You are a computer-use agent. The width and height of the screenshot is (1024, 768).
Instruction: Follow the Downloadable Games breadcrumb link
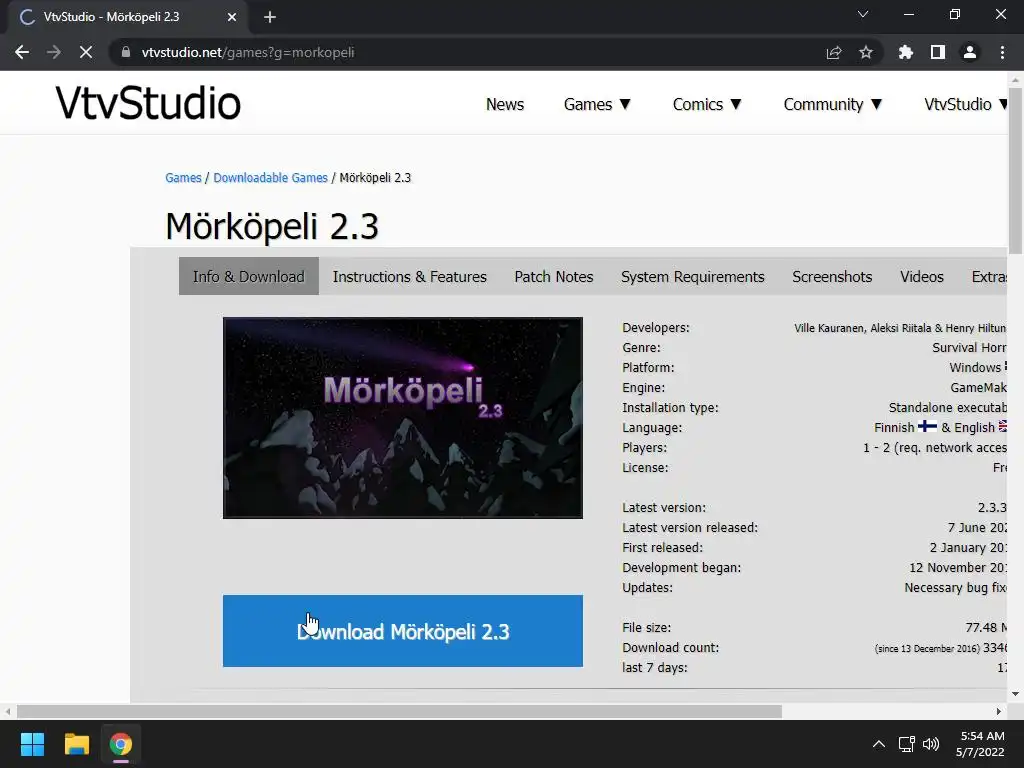[270, 178]
